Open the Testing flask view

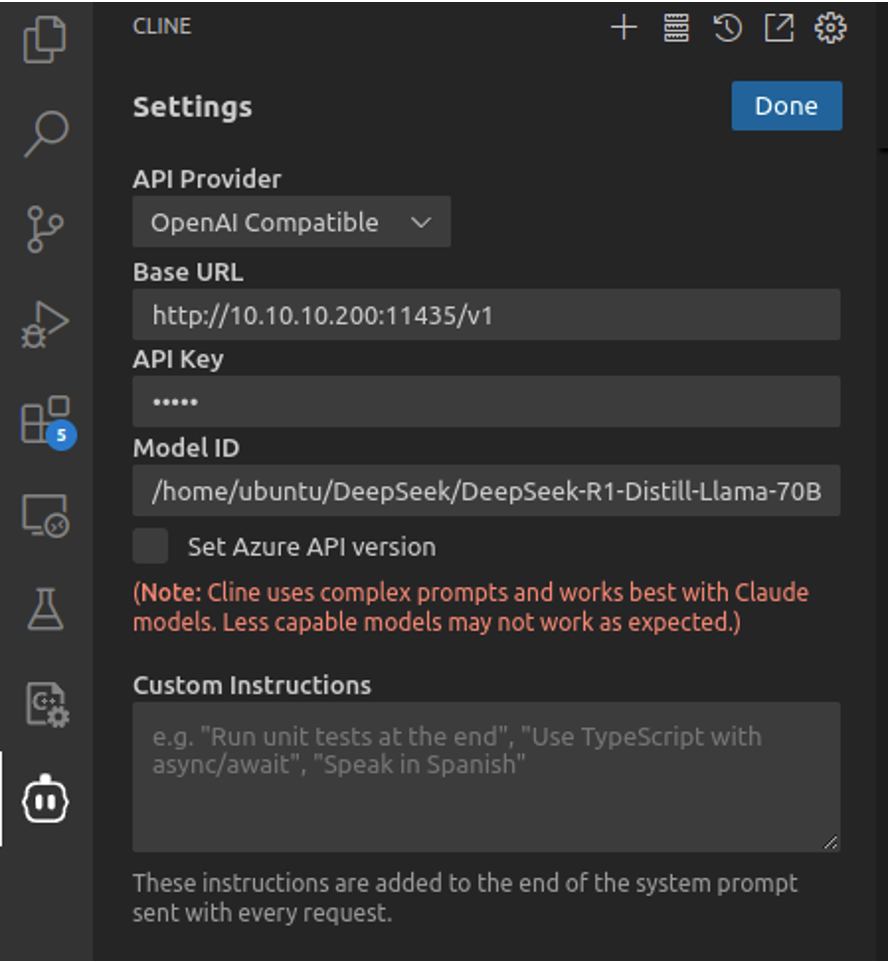(x=46, y=609)
